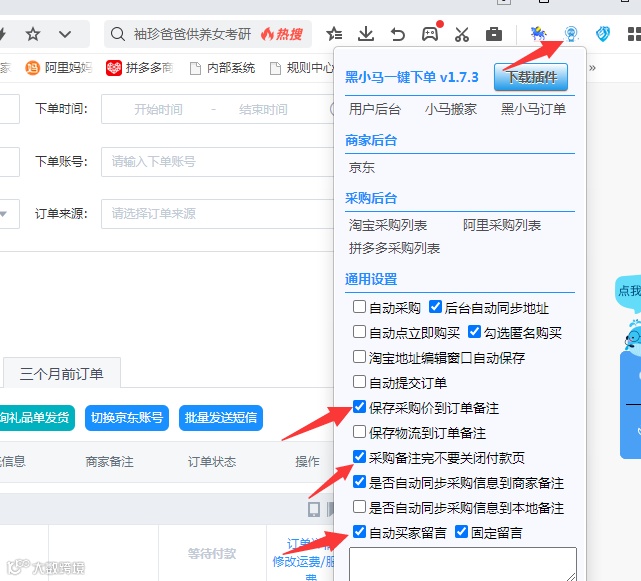Expand bookmarks overflow chevron
The height and width of the screenshot is (581, 641).
592,68
